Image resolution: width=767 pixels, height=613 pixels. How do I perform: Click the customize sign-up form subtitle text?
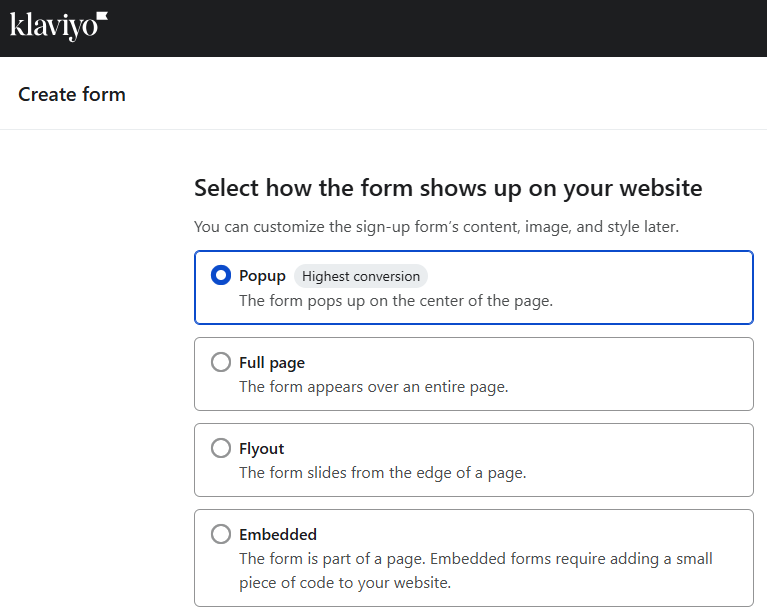(436, 227)
